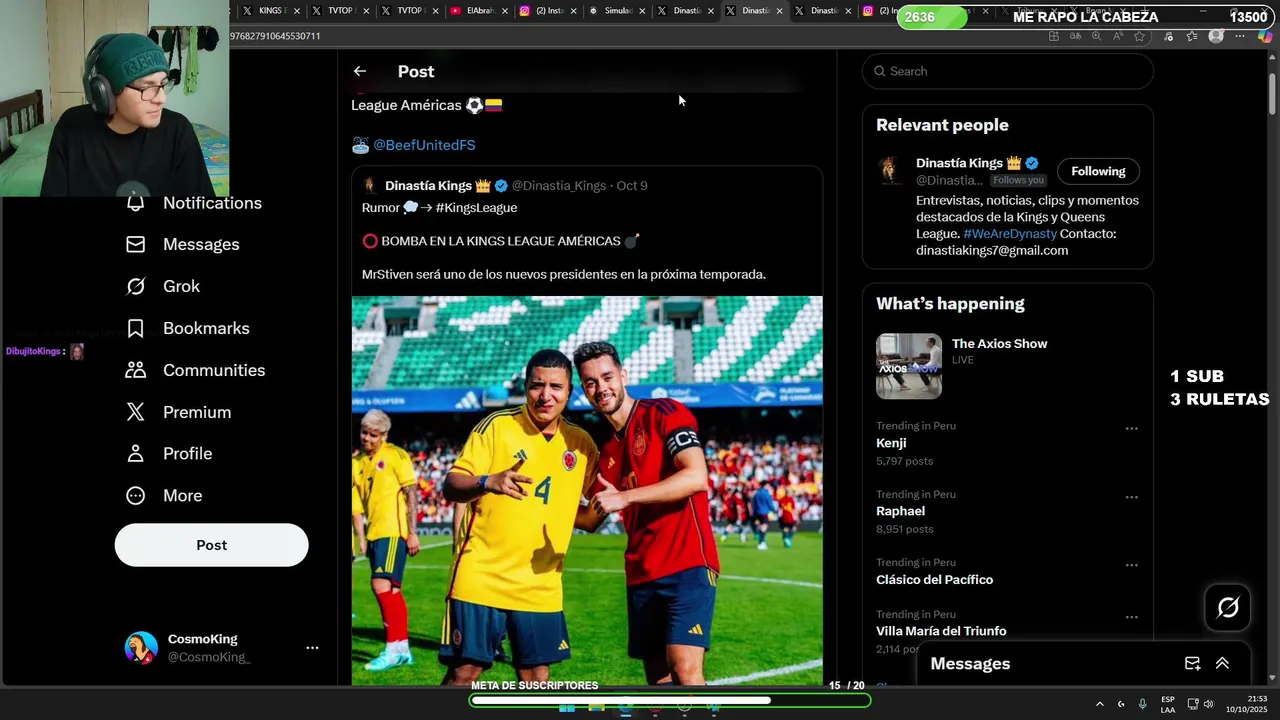Click the Relevant people heading
The width and height of the screenshot is (1280, 720).
tap(942, 125)
